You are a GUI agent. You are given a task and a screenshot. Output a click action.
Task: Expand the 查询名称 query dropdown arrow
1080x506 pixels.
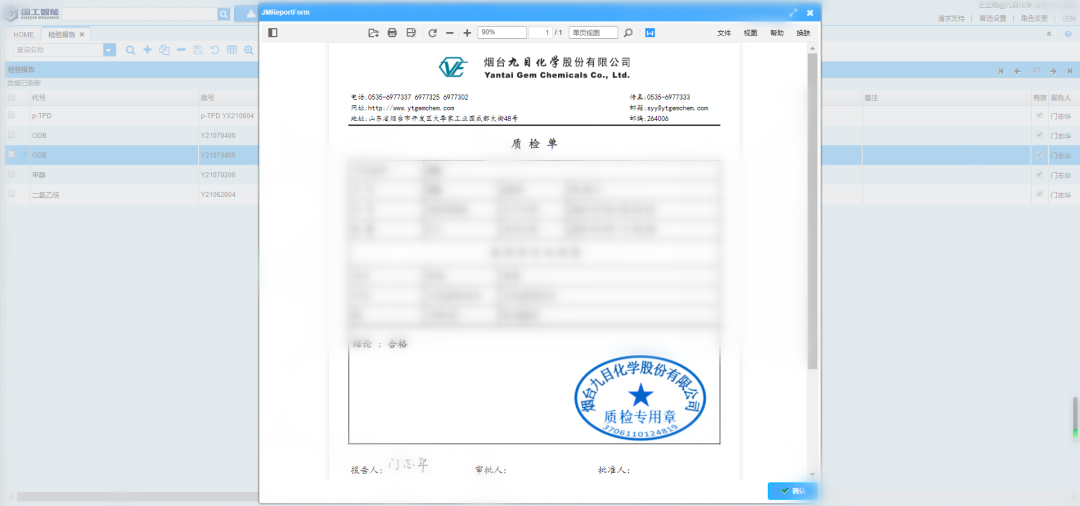click(109, 50)
